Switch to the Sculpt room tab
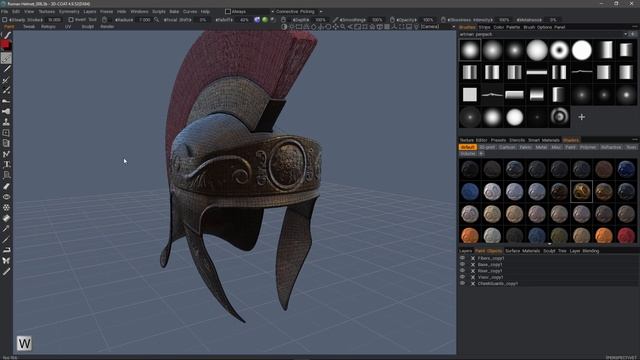The height and width of the screenshot is (360, 640). pos(87,27)
